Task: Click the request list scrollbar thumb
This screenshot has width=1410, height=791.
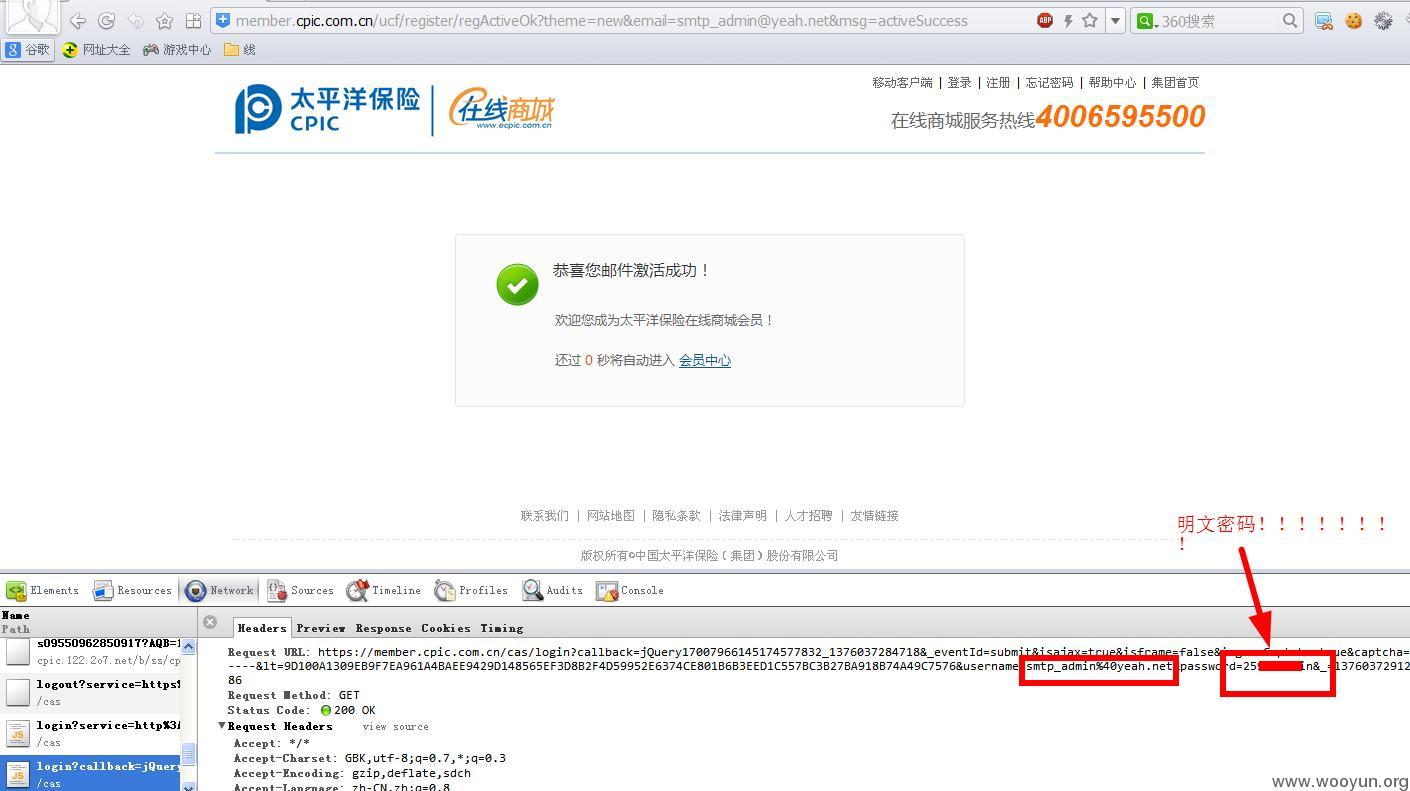Action: click(188, 753)
